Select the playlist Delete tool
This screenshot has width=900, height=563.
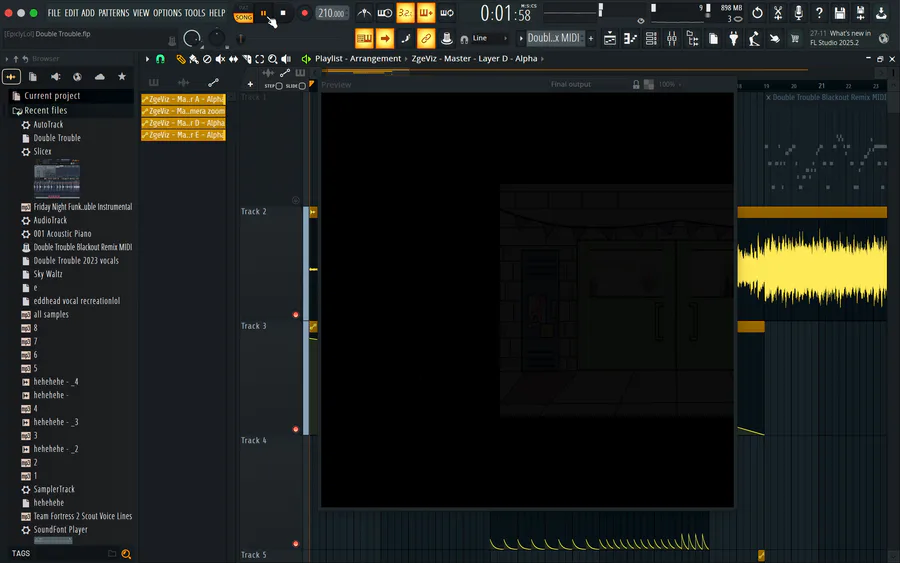point(207,59)
